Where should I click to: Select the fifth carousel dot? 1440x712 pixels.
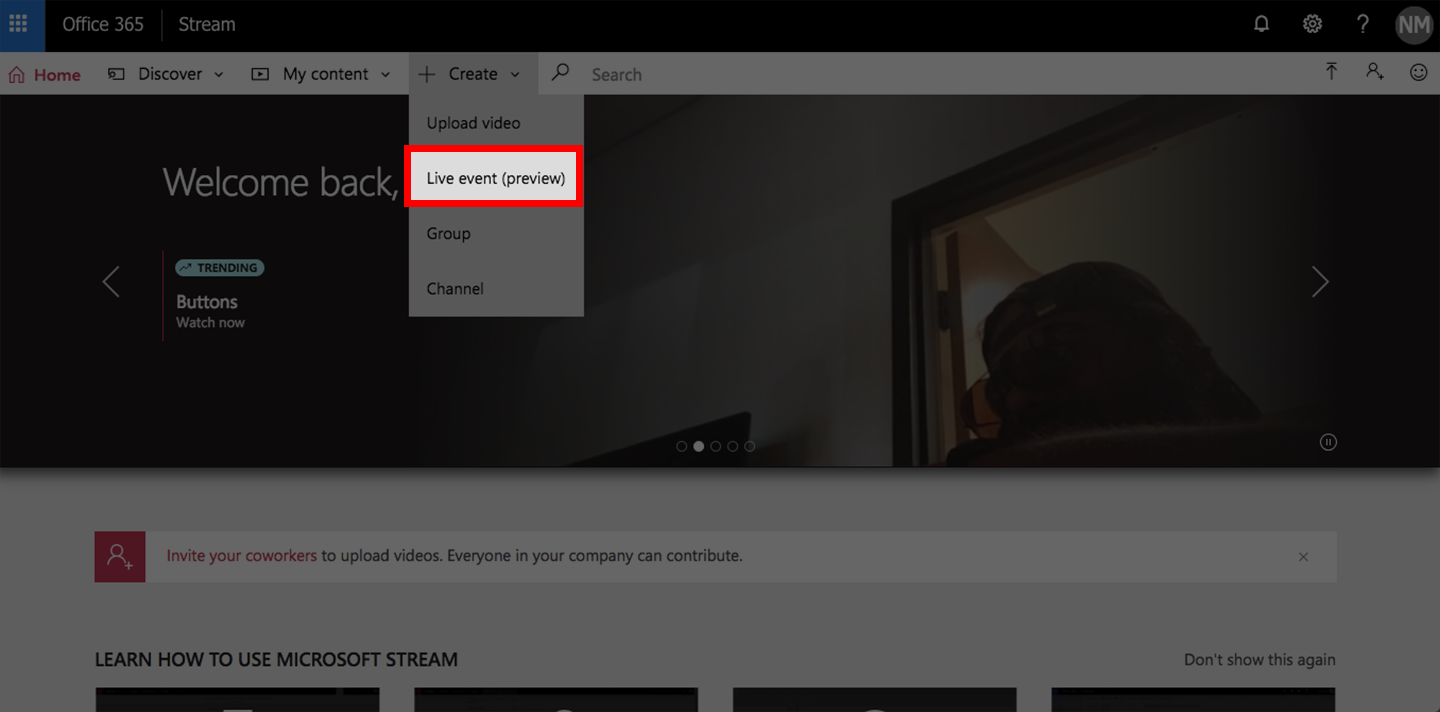pyautogui.click(x=750, y=446)
